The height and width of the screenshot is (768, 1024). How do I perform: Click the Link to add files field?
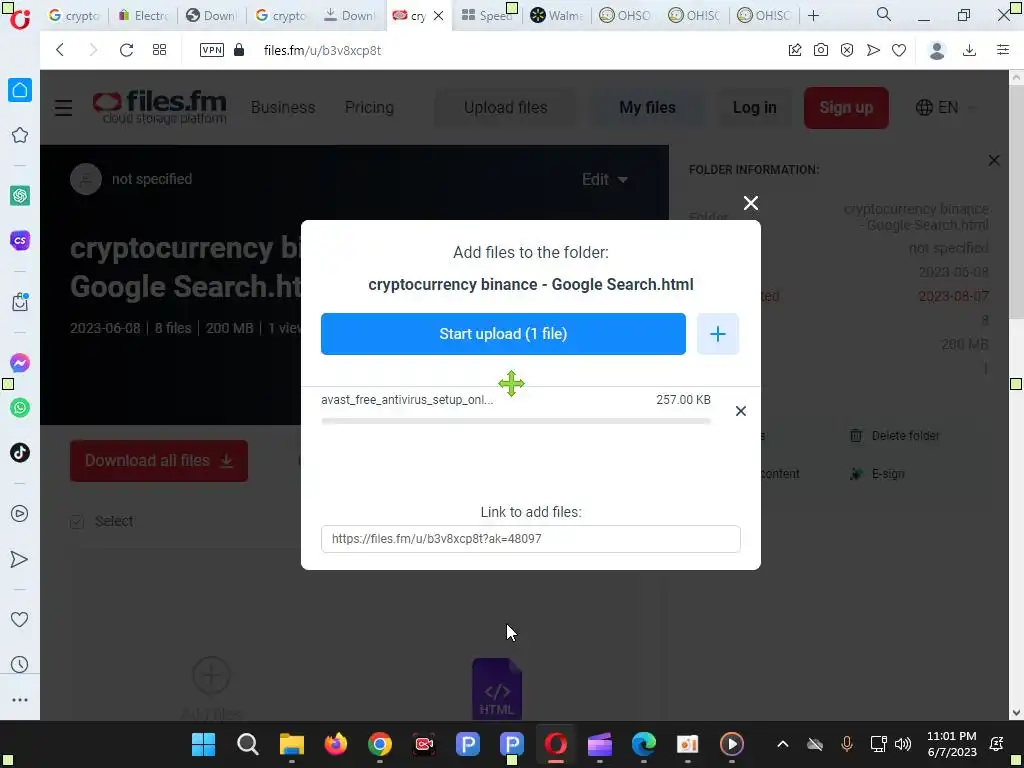pyautogui.click(x=531, y=539)
